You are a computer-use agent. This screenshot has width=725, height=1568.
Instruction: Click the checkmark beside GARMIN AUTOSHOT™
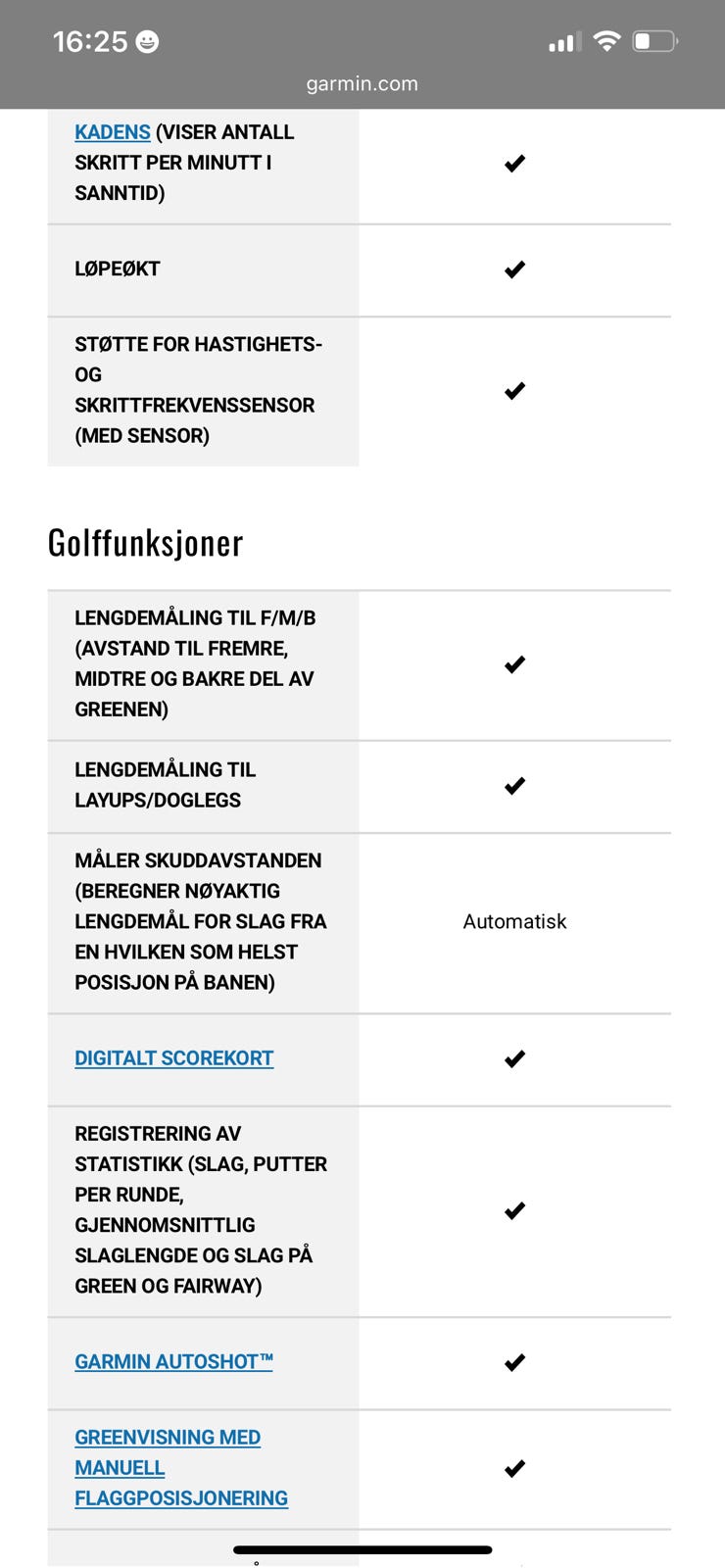[x=513, y=1361]
